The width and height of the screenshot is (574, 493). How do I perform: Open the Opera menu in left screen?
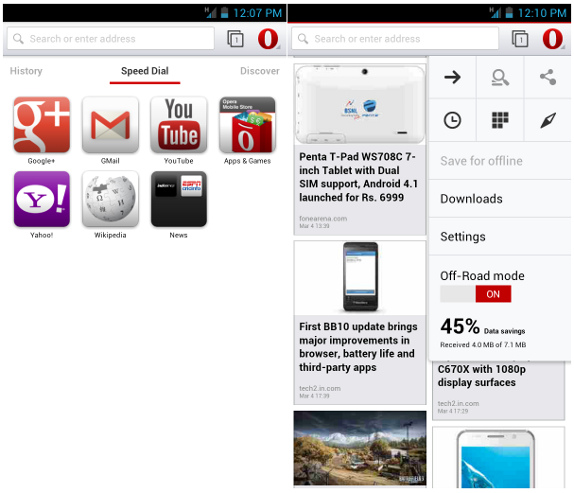point(268,39)
